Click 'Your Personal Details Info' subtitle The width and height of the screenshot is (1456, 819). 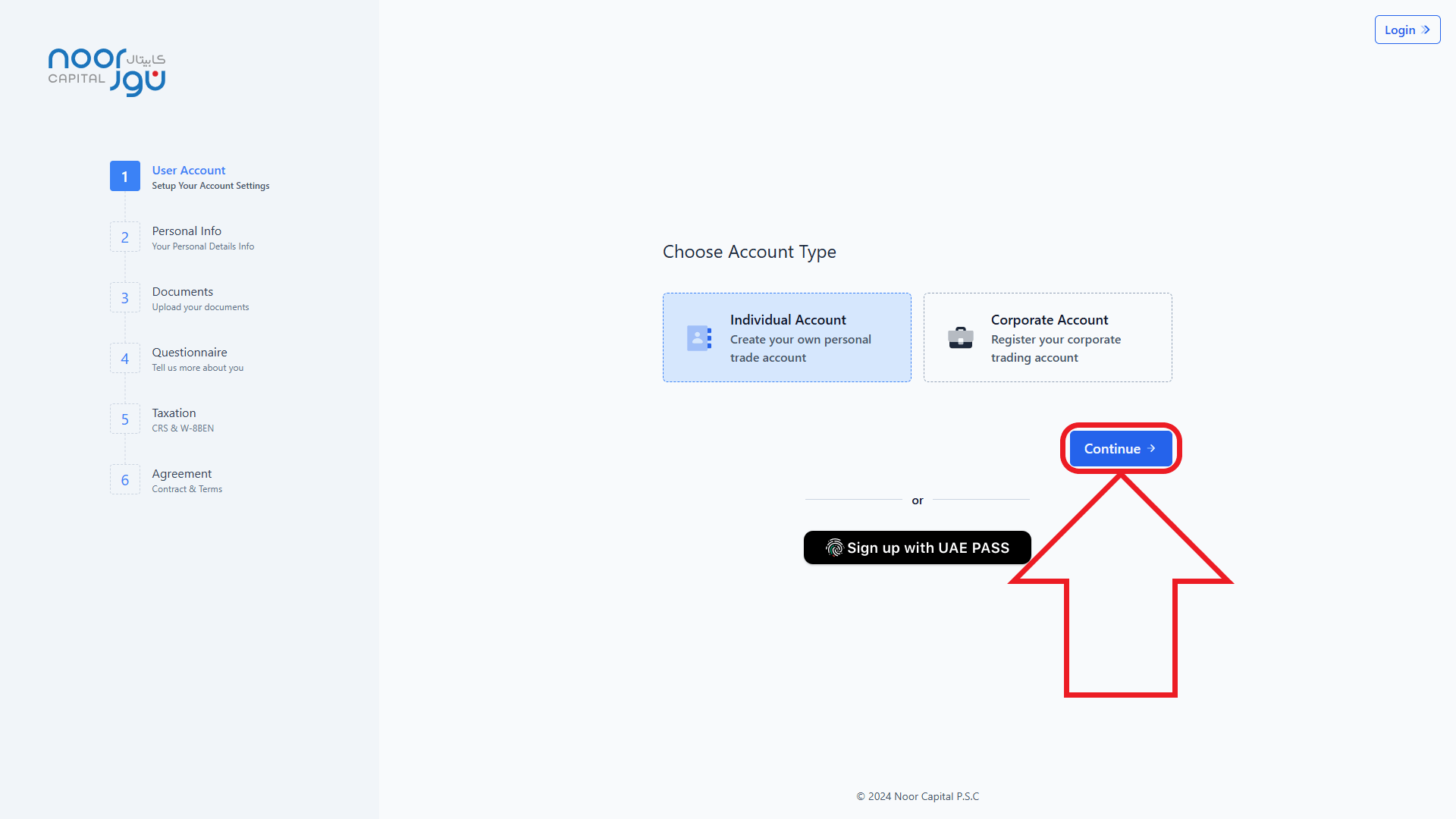pos(203,246)
